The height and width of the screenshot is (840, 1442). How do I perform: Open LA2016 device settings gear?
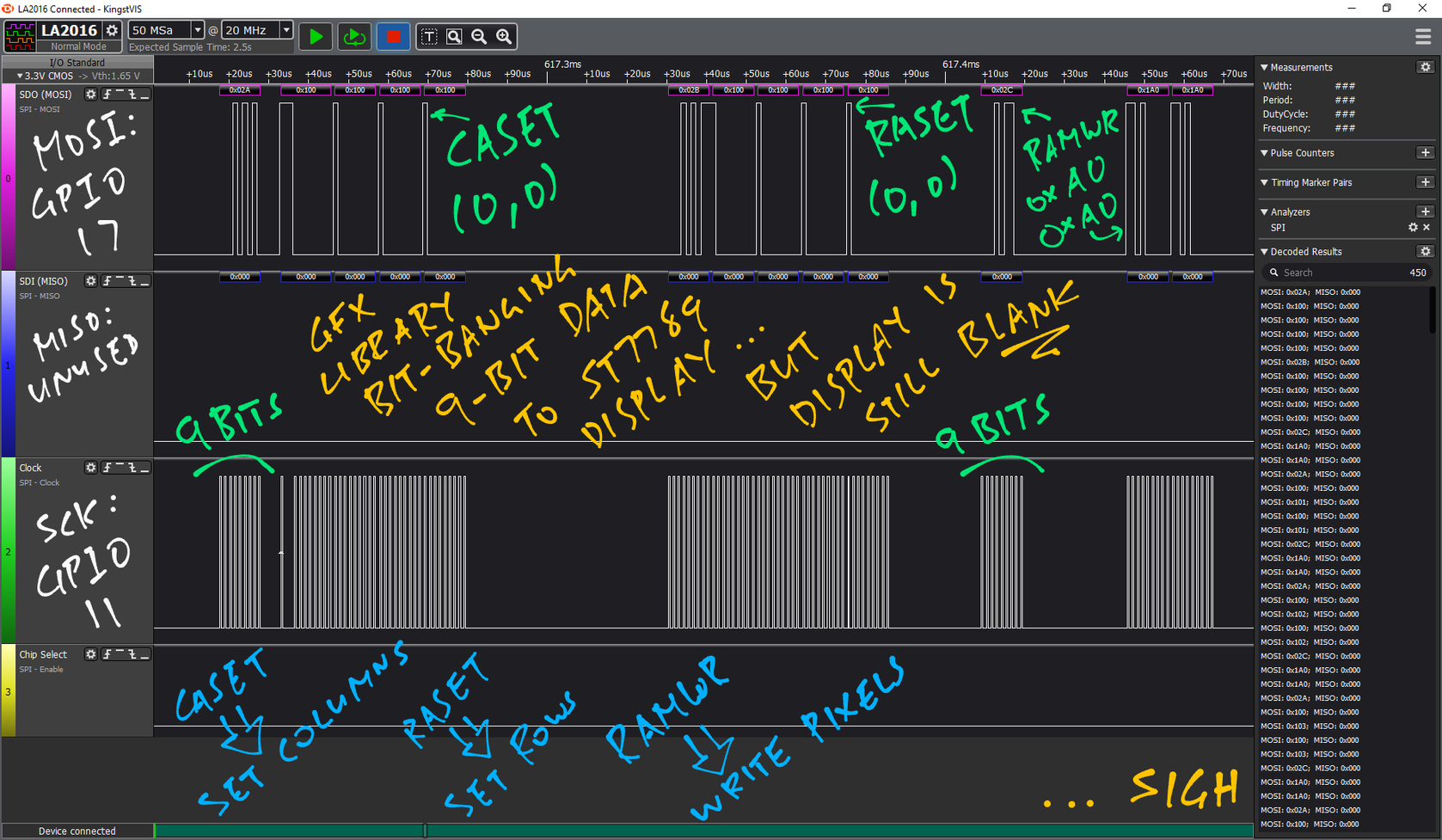pyautogui.click(x=112, y=31)
